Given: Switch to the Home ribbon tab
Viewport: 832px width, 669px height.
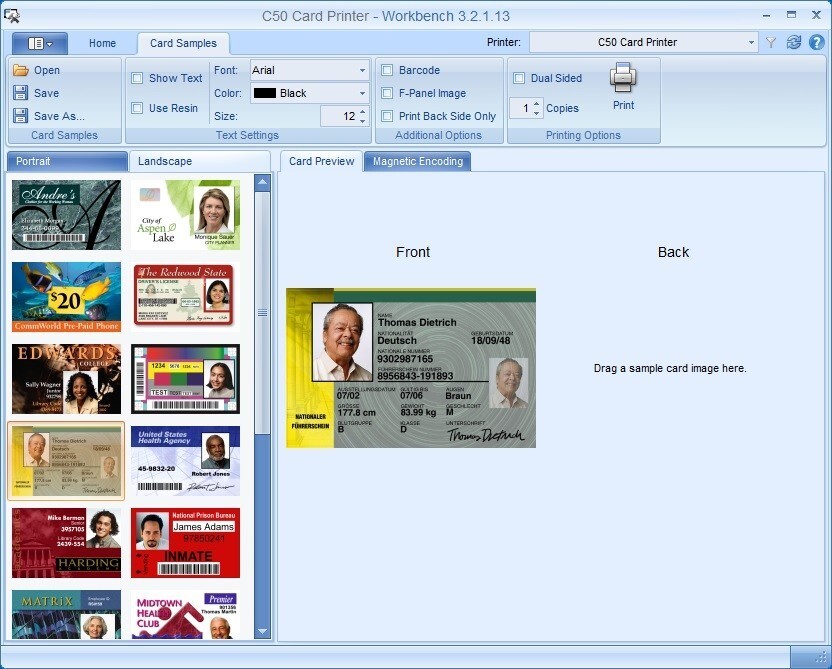Looking at the screenshot, I should (102, 43).
